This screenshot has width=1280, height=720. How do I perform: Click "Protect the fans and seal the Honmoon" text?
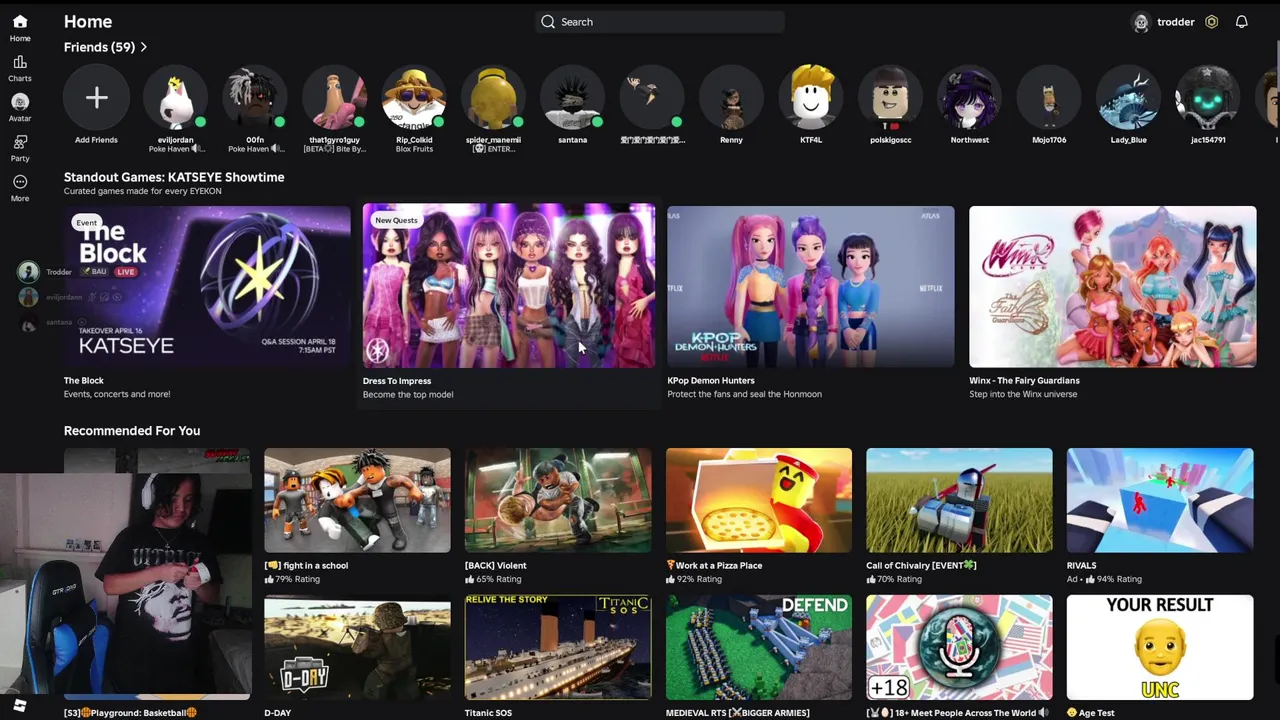point(744,394)
